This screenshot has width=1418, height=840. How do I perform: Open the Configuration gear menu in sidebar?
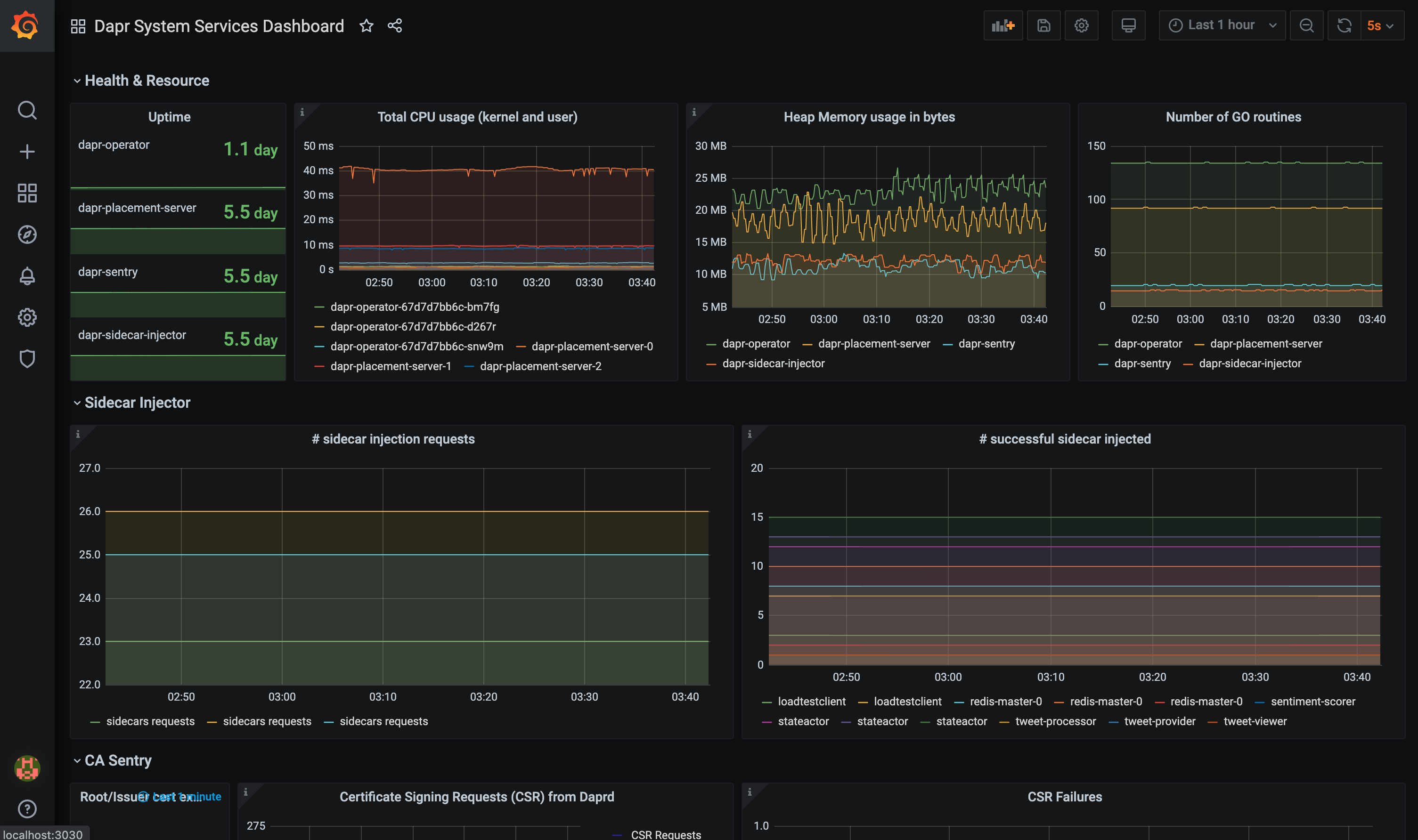[26, 317]
